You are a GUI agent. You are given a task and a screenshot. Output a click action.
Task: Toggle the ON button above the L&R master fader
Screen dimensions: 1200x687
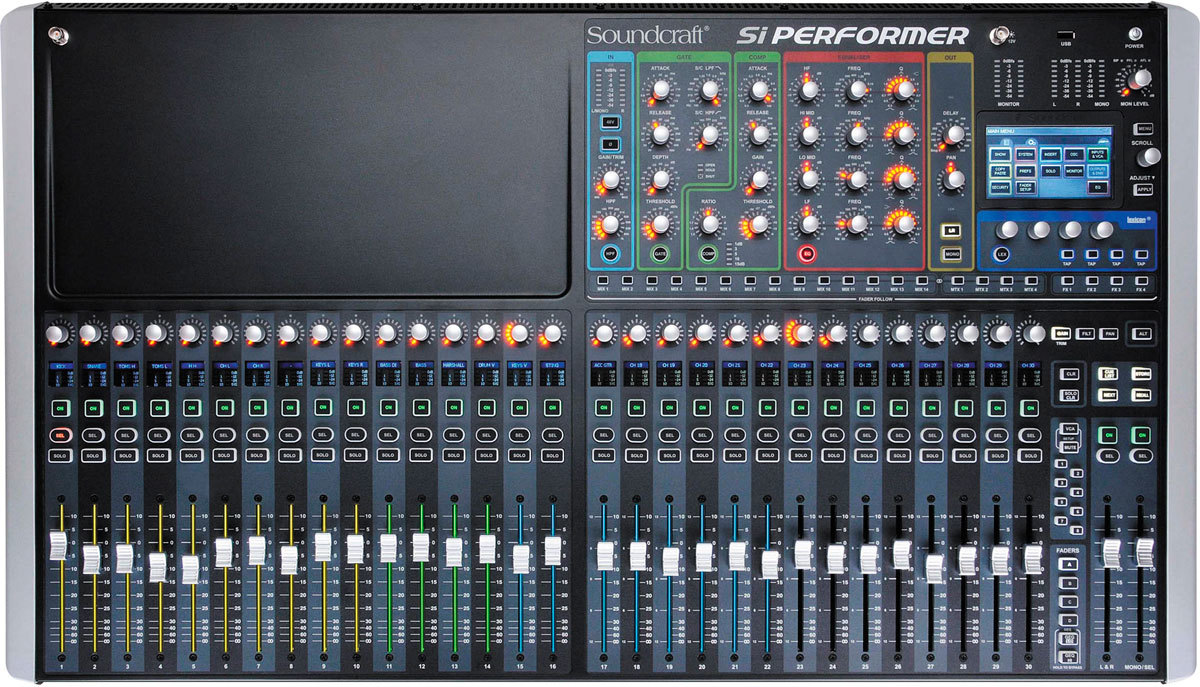[x=1108, y=435]
